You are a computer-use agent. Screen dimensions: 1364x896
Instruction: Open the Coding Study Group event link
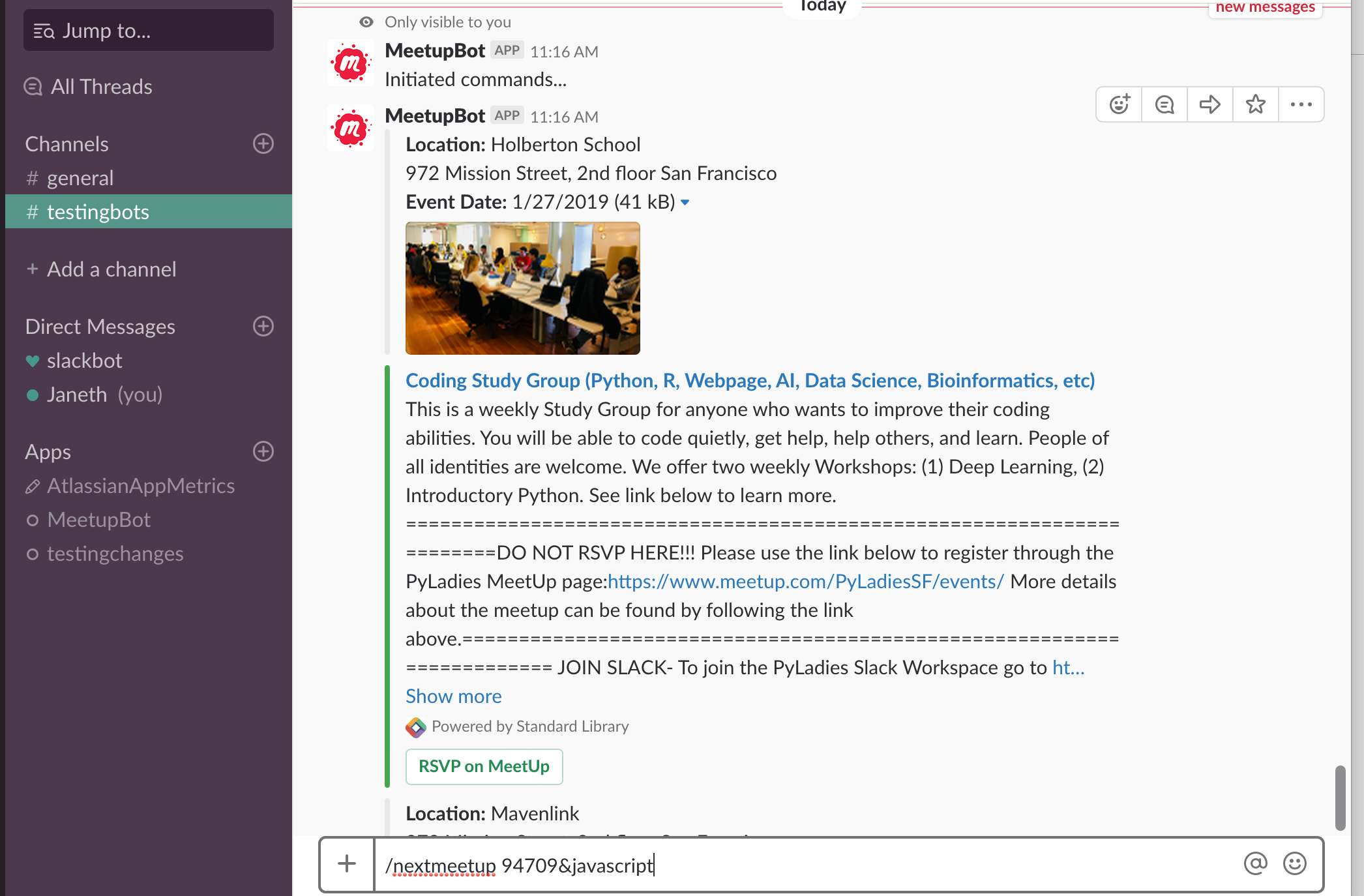[750, 380]
